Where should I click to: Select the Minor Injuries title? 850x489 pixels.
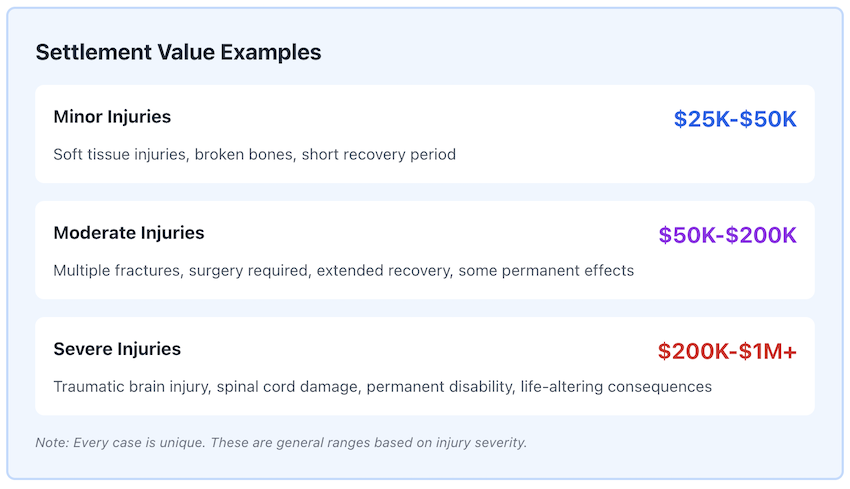pos(112,117)
